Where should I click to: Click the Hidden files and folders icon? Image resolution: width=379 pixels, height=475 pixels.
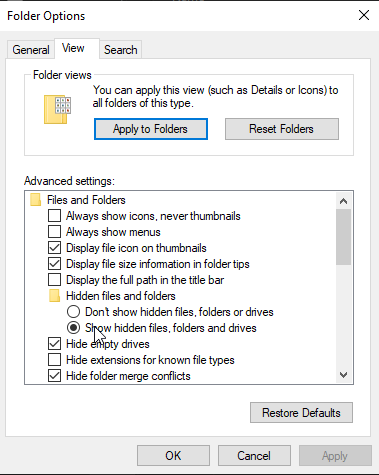click(54, 296)
